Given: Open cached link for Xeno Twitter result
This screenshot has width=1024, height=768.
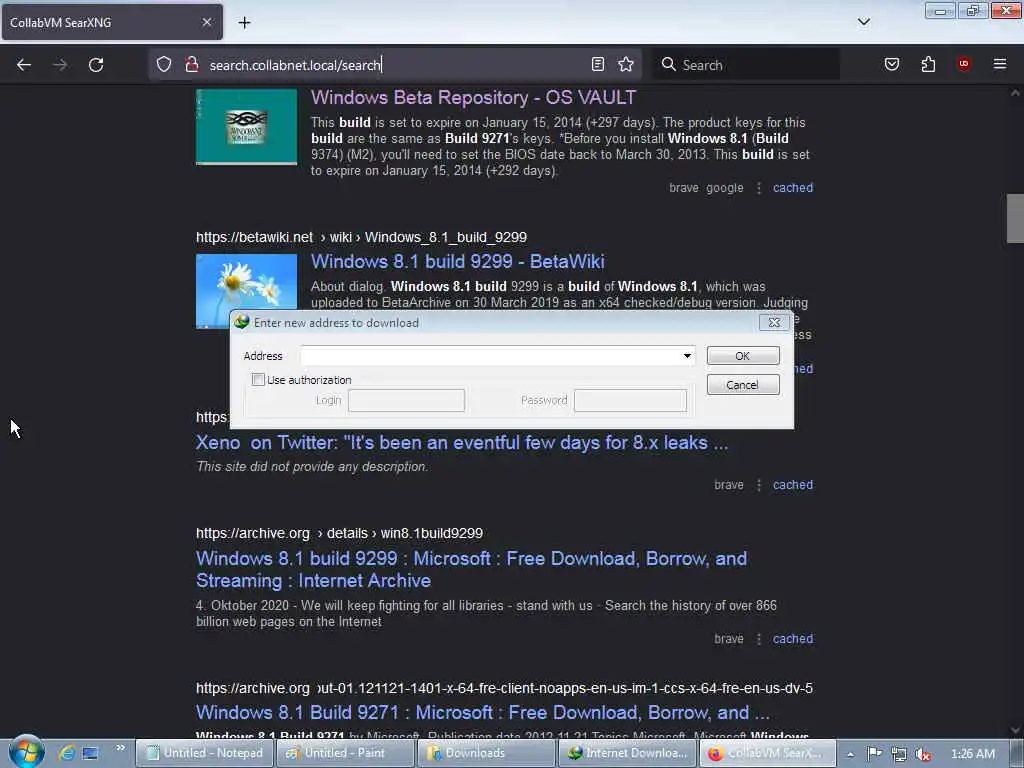Looking at the screenshot, I should [x=793, y=485].
